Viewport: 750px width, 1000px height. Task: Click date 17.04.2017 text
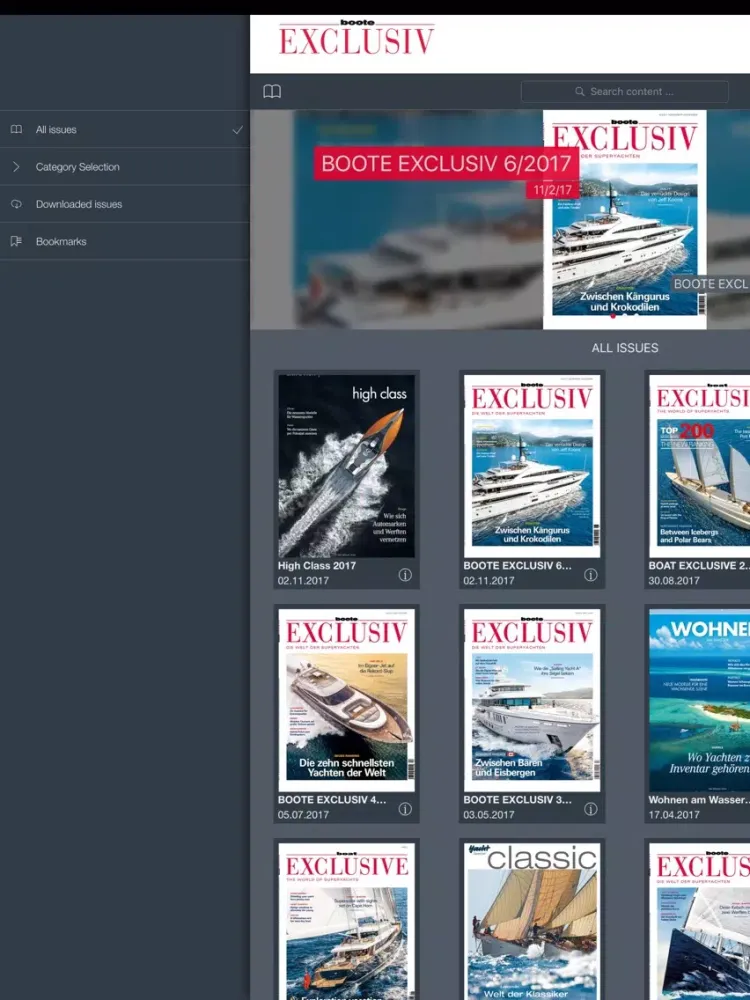pos(674,814)
